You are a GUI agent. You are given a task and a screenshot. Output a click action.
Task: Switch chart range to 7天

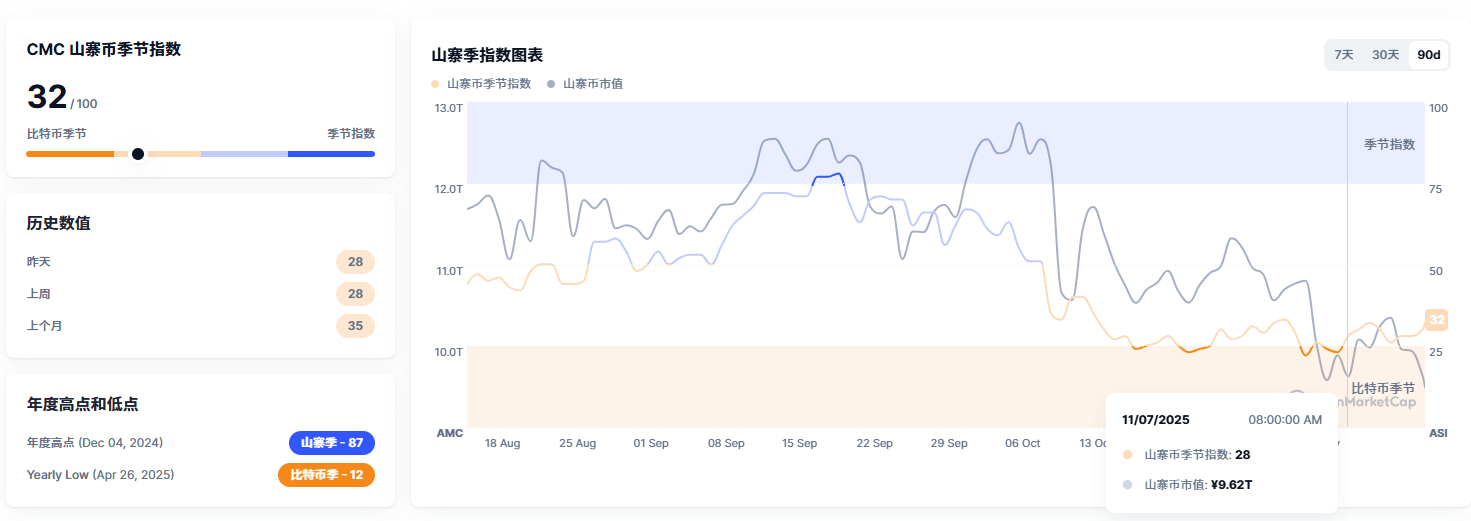pos(1343,55)
